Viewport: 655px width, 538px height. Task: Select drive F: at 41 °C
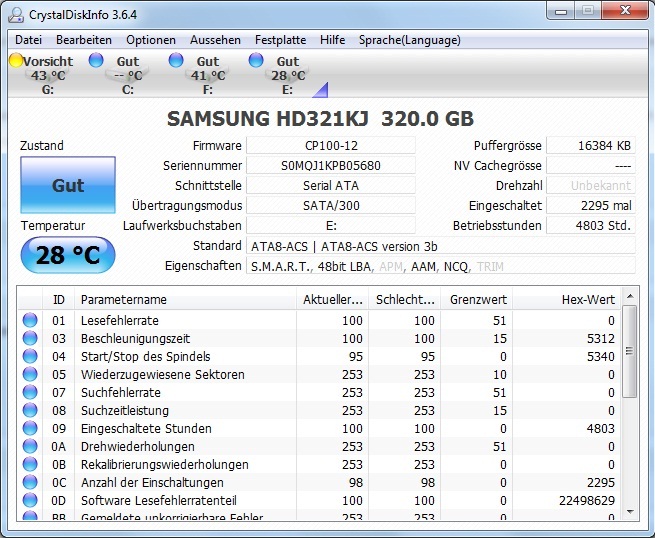201,74
